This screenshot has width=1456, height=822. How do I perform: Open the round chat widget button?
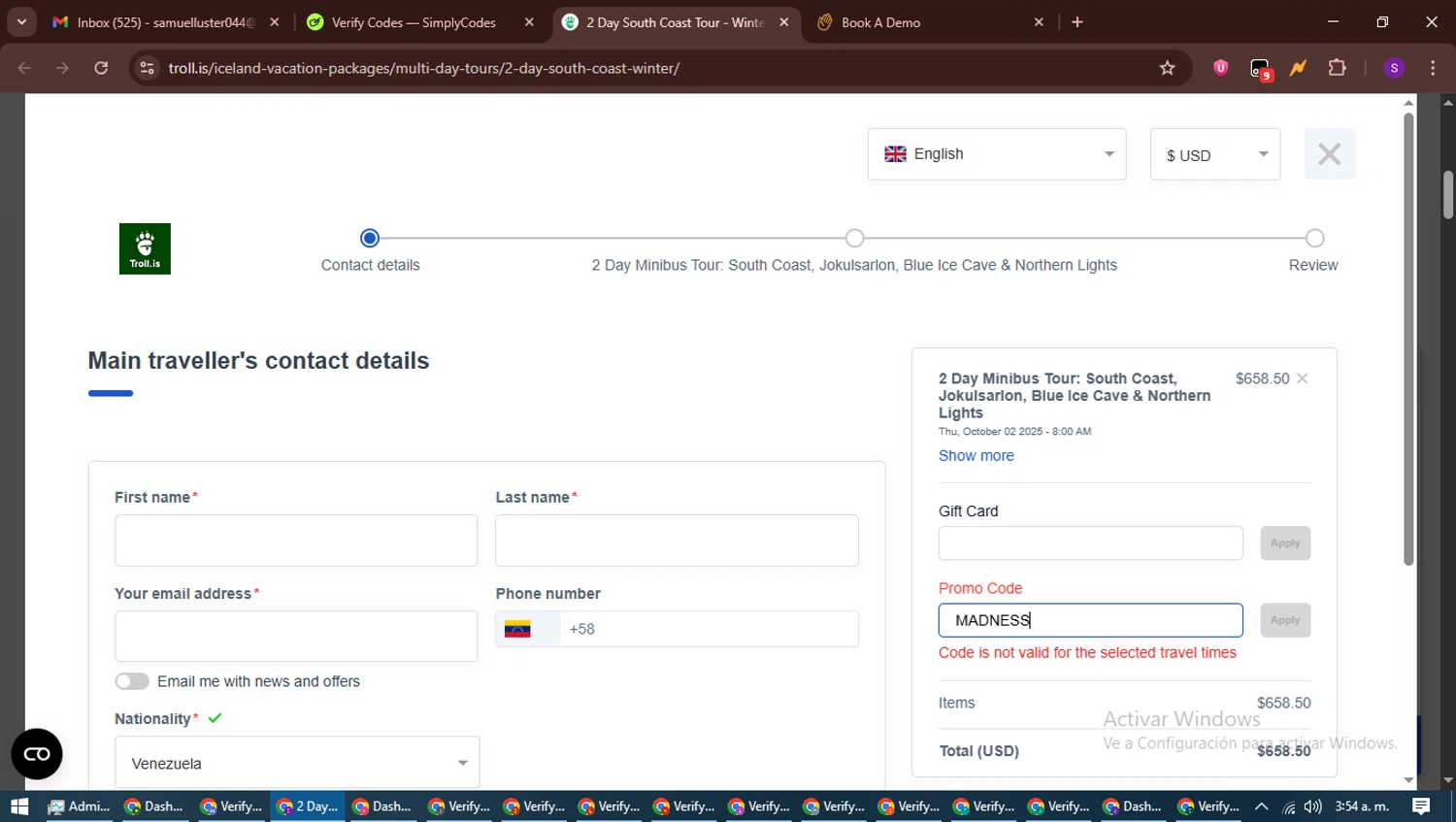37,754
